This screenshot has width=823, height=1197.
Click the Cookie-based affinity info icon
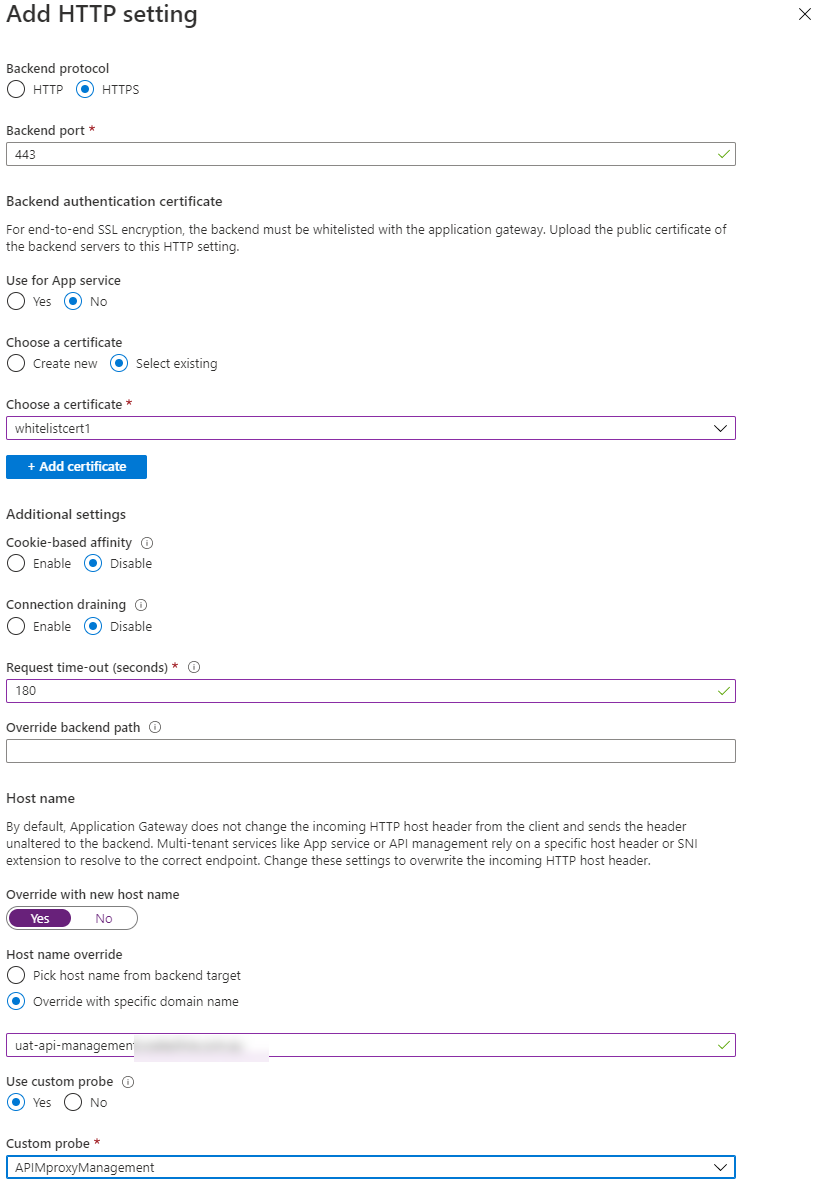point(147,543)
